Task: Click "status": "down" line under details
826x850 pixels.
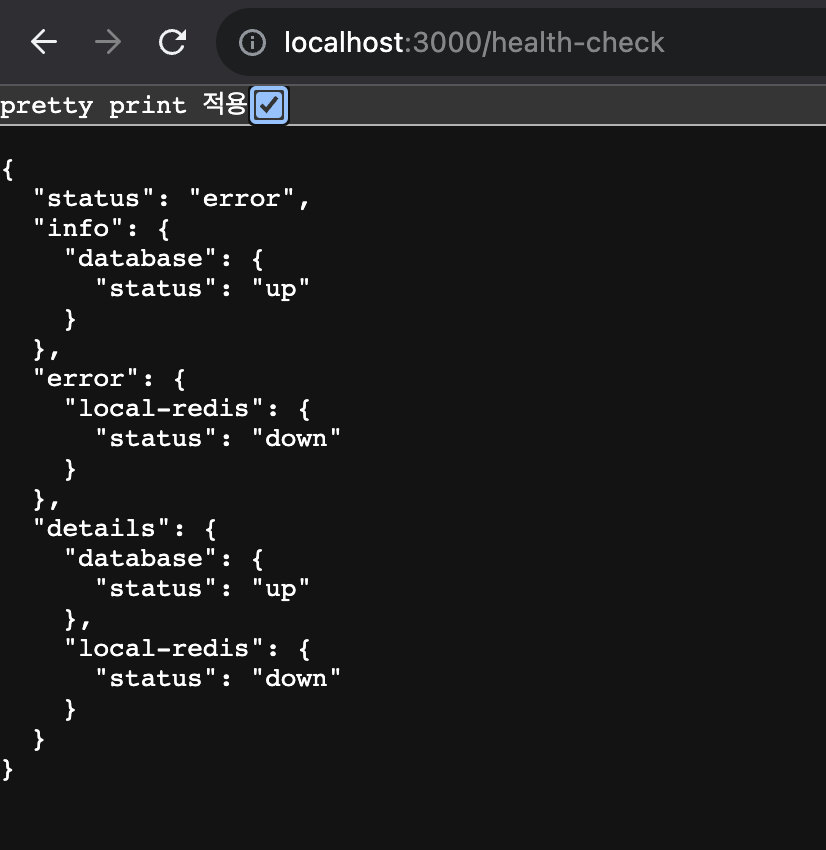Action: tap(218, 679)
